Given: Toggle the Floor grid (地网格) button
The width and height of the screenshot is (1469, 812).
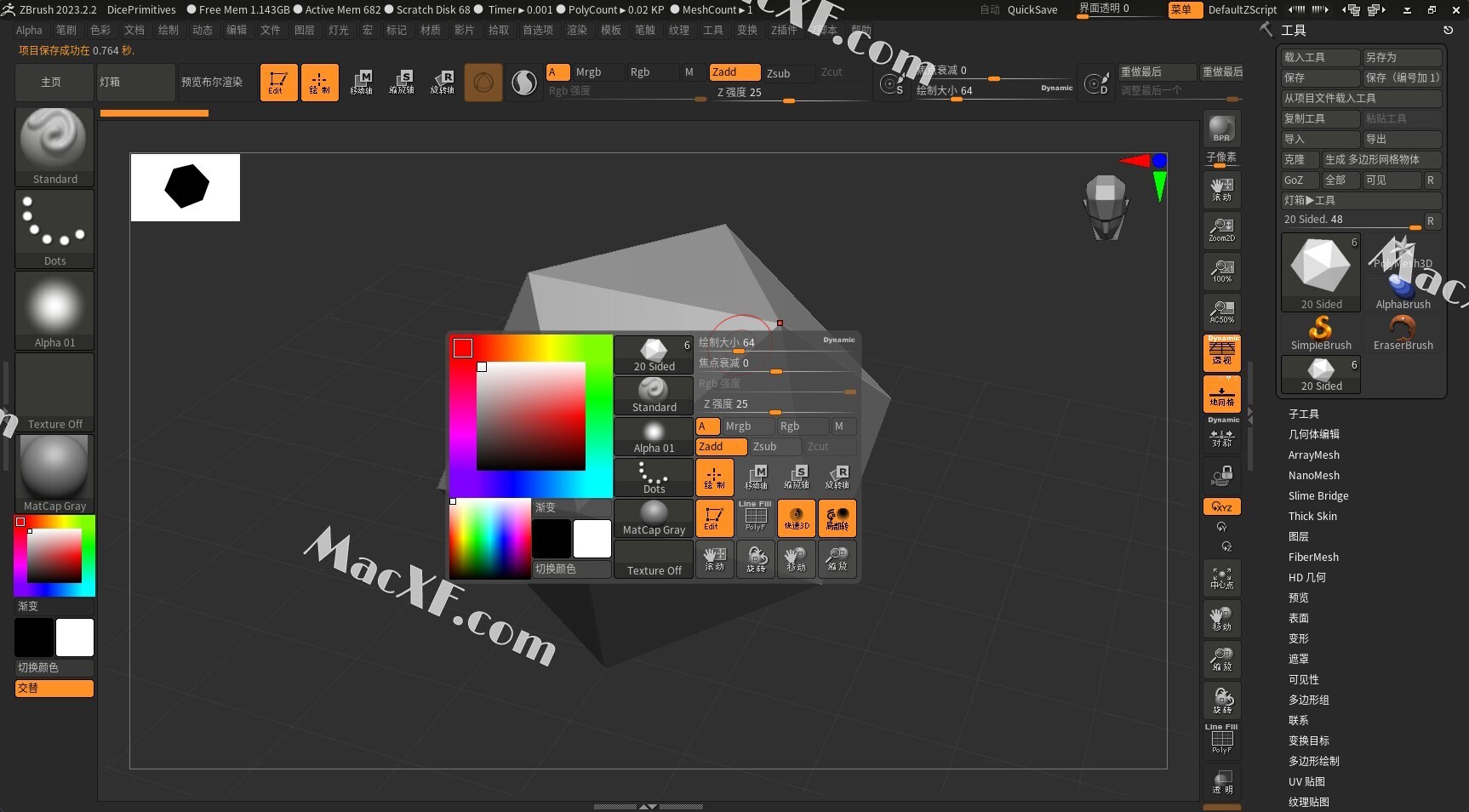Looking at the screenshot, I should point(1222,393).
